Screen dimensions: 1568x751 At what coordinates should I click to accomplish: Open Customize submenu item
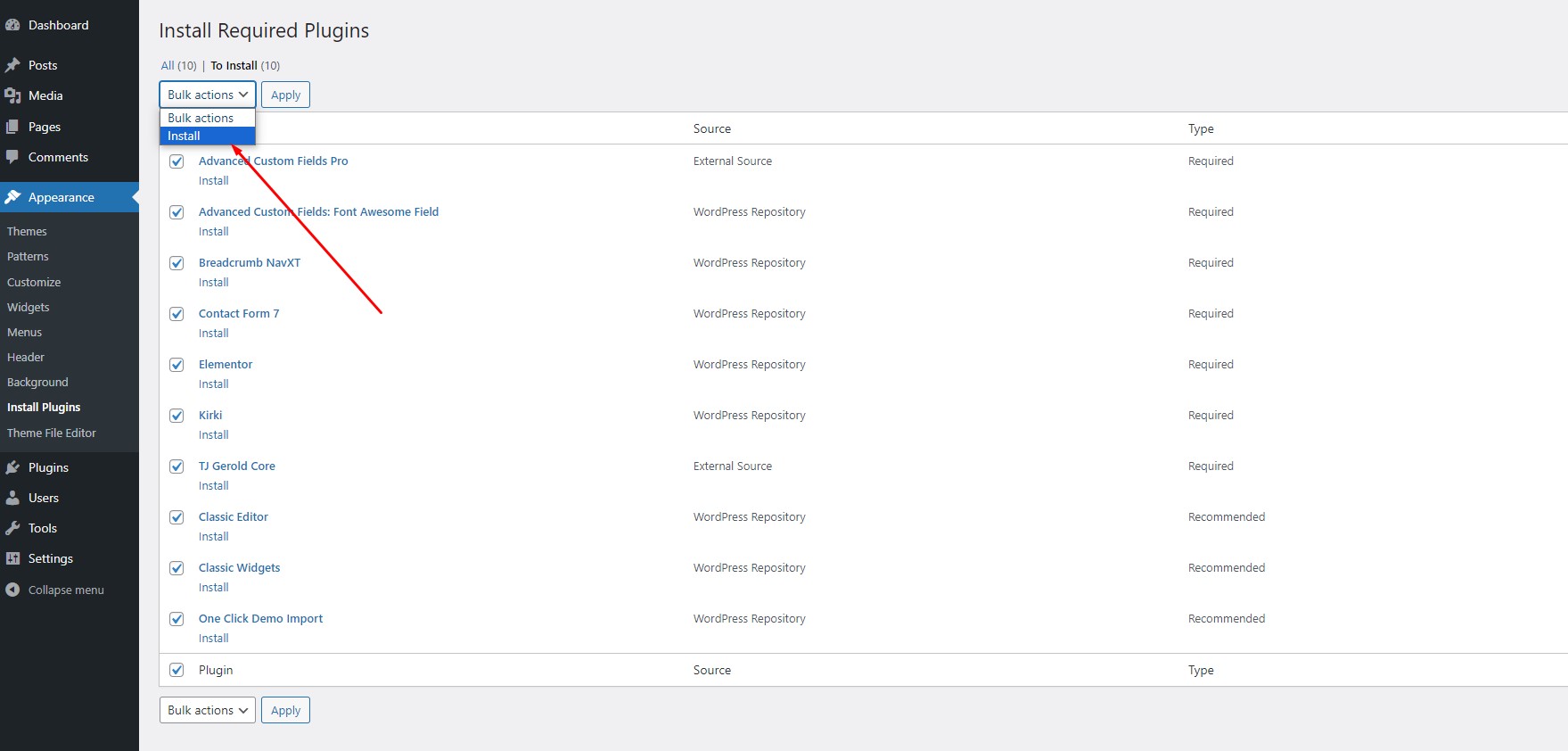(34, 282)
